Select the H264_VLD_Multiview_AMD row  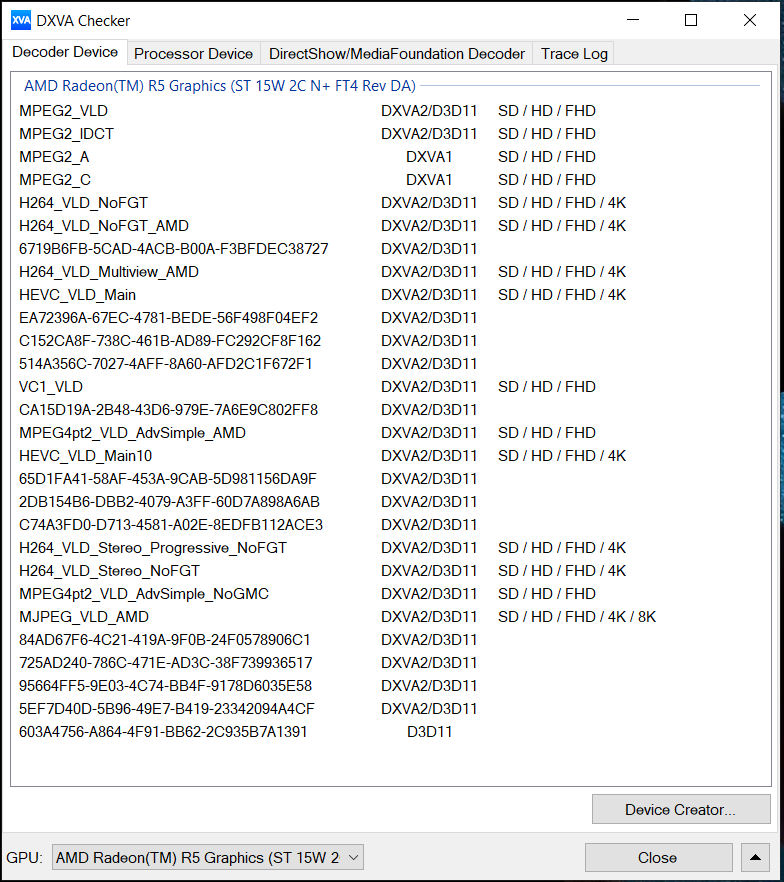coord(109,272)
